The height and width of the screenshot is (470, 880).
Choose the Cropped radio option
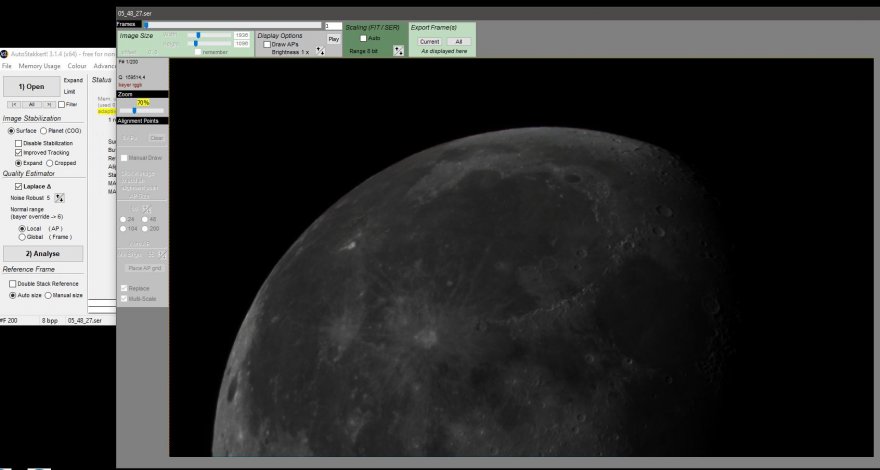tap(49, 163)
